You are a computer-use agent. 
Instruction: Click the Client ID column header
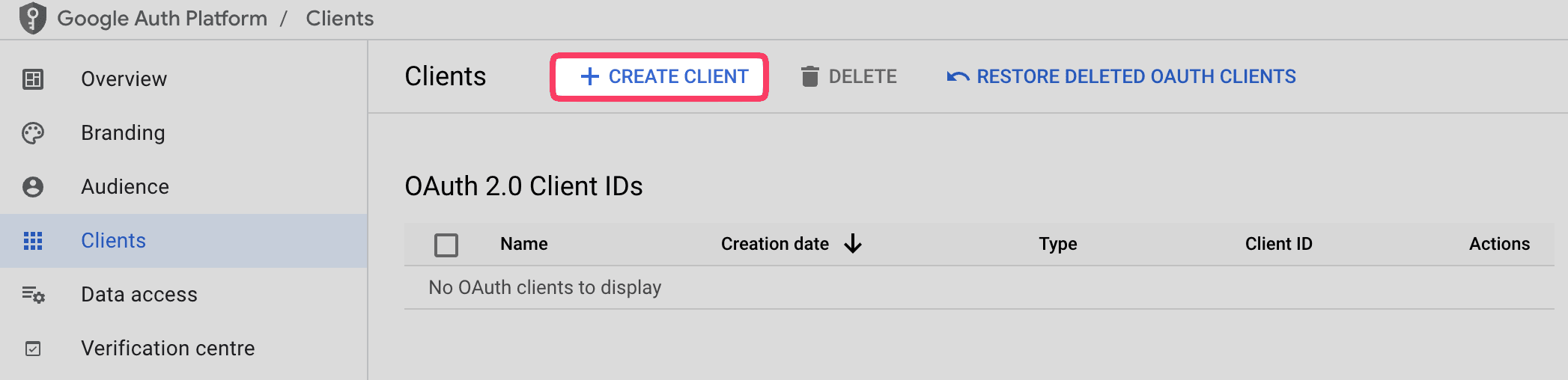(1279, 244)
